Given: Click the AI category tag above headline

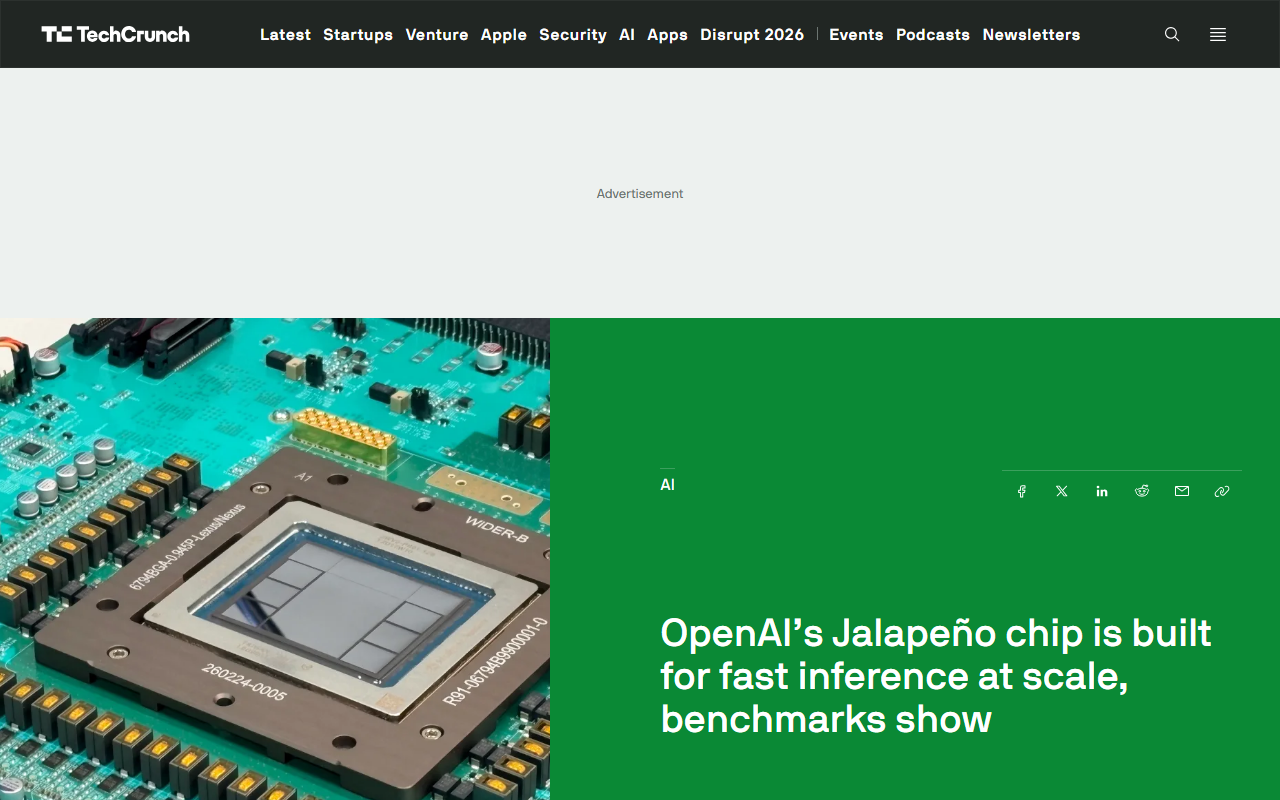Looking at the screenshot, I should [667, 485].
